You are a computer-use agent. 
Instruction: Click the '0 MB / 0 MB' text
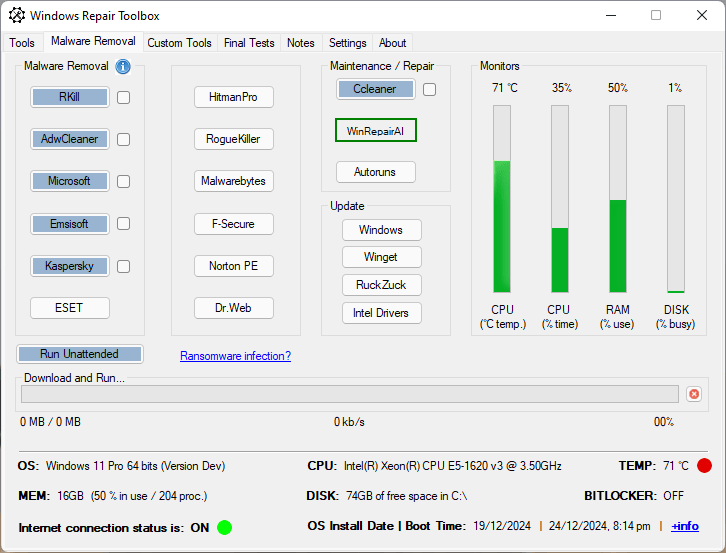(x=50, y=422)
